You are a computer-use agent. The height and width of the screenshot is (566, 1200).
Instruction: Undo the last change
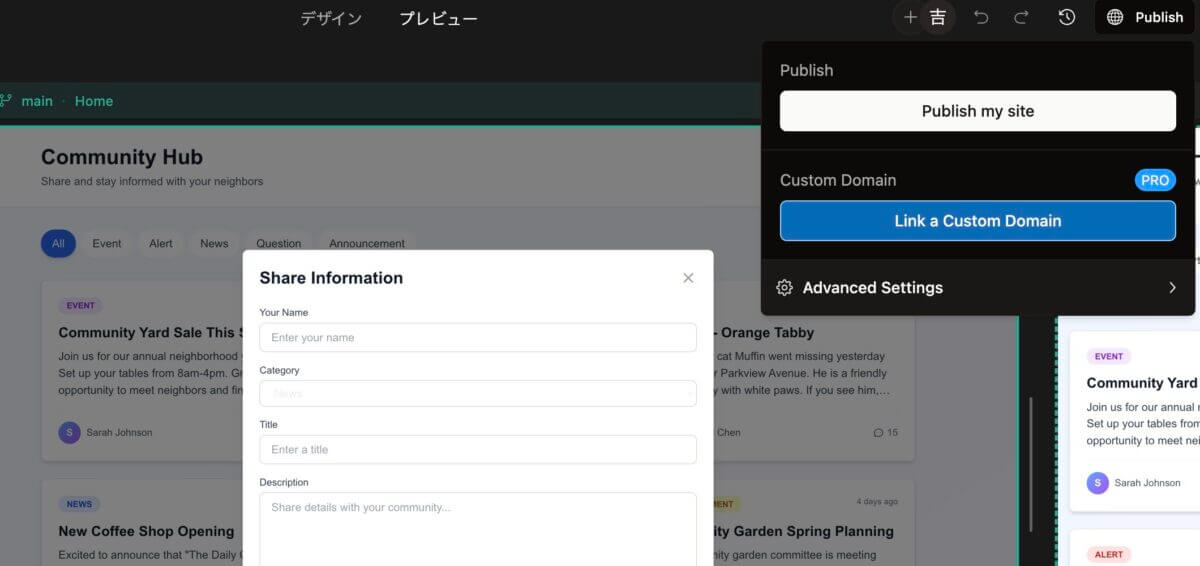tap(981, 17)
